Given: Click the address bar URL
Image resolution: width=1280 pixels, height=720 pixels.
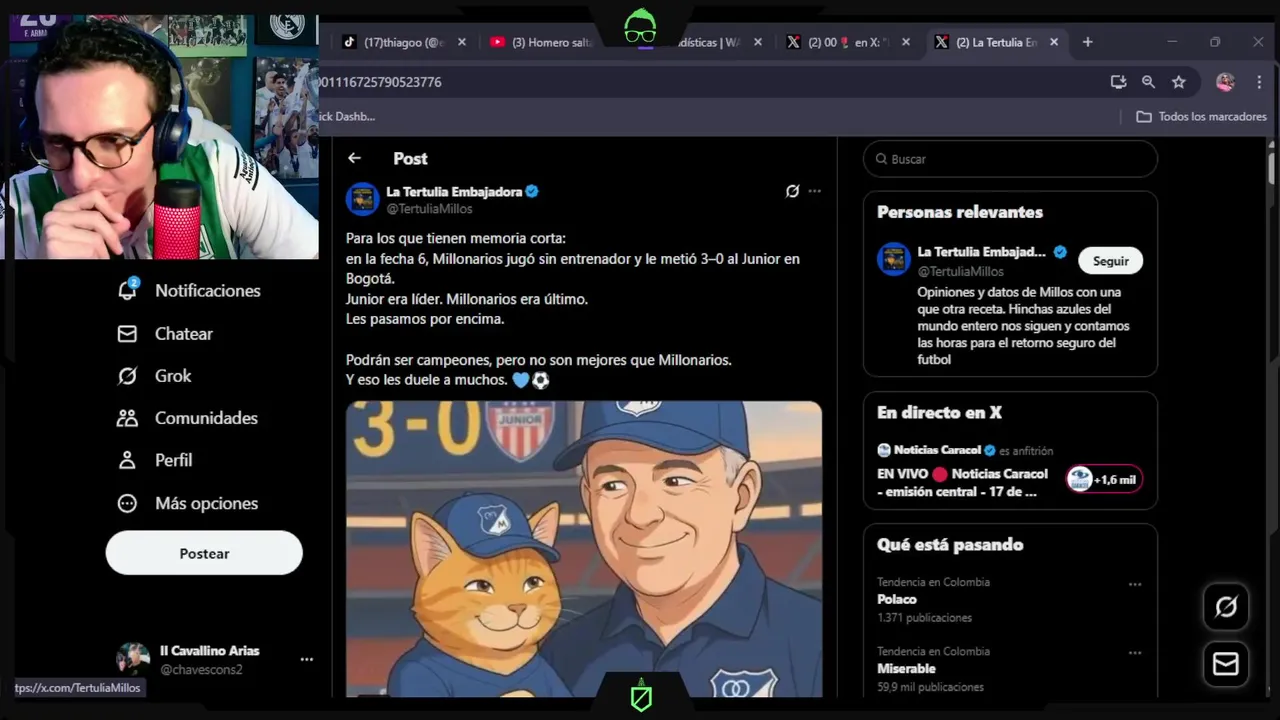Looking at the screenshot, I should (x=381, y=82).
